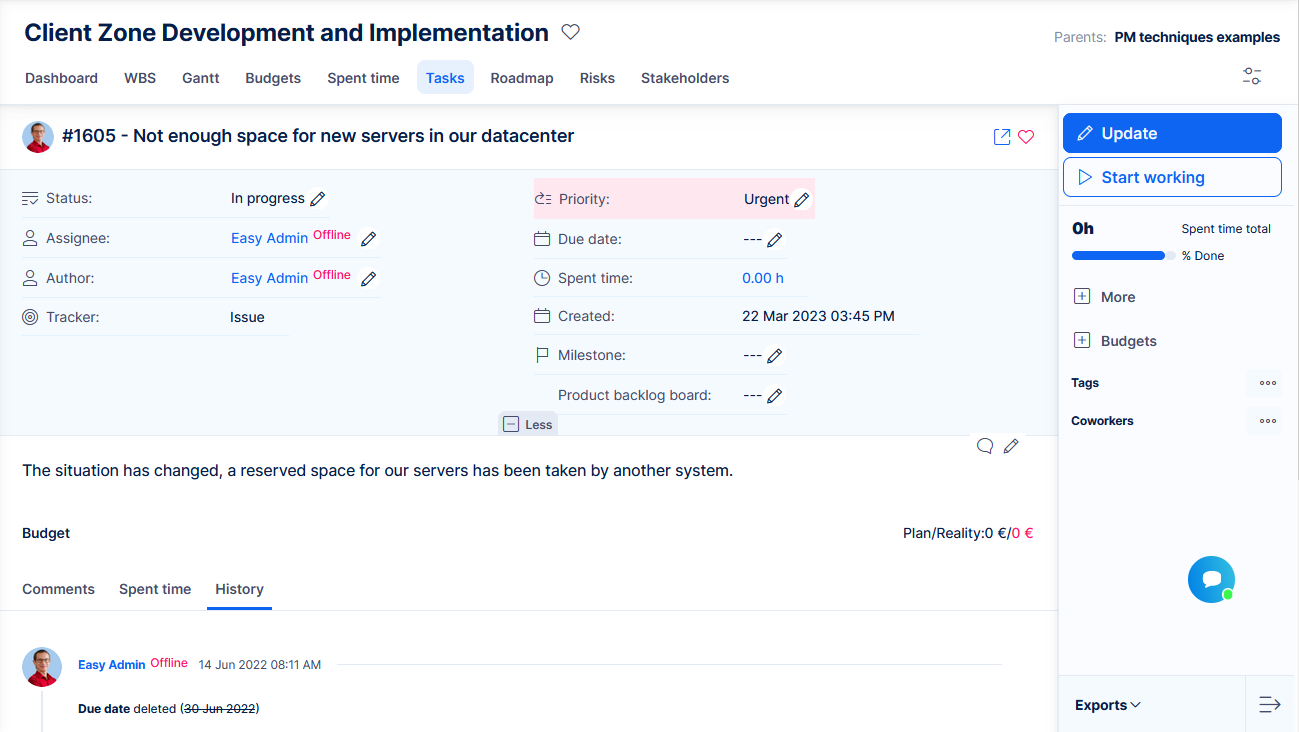The image size is (1299, 732).
Task: Click the Update button
Action: [x=1171, y=133]
